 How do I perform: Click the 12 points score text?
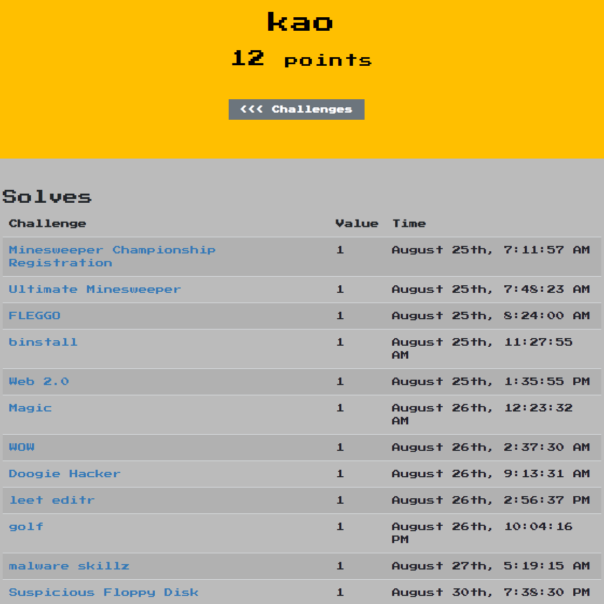pos(302,59)
